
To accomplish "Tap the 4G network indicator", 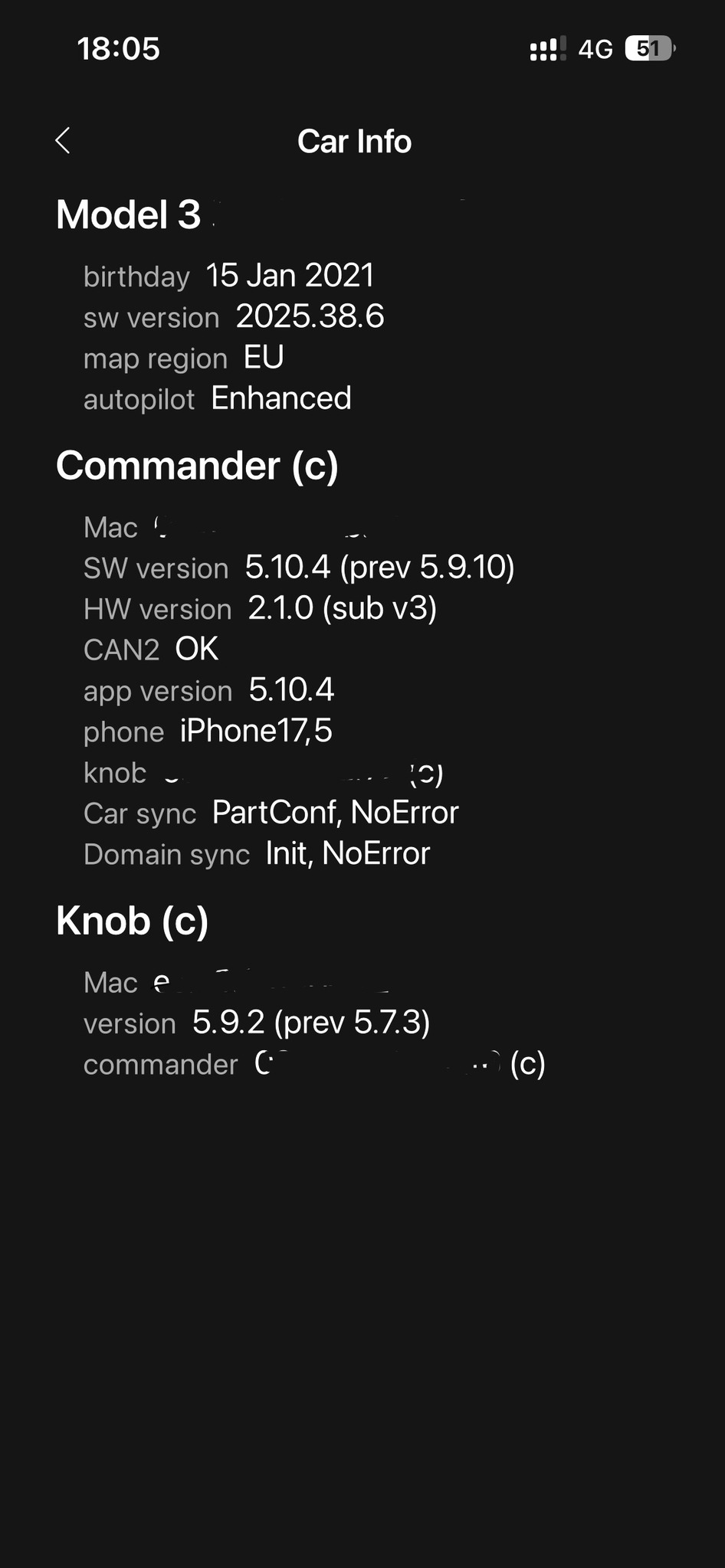I will pos(595,50).
